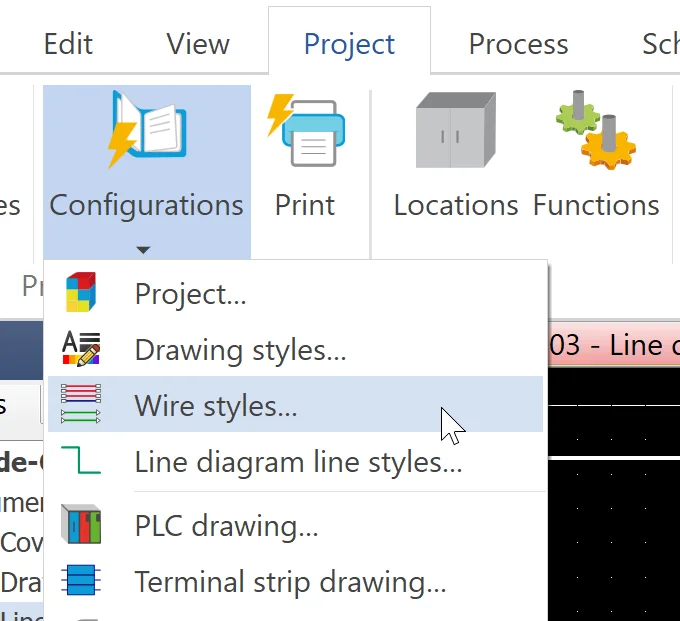
Task: Click the Terminal strip drawing icon
Action: click(x=81, y=581)
